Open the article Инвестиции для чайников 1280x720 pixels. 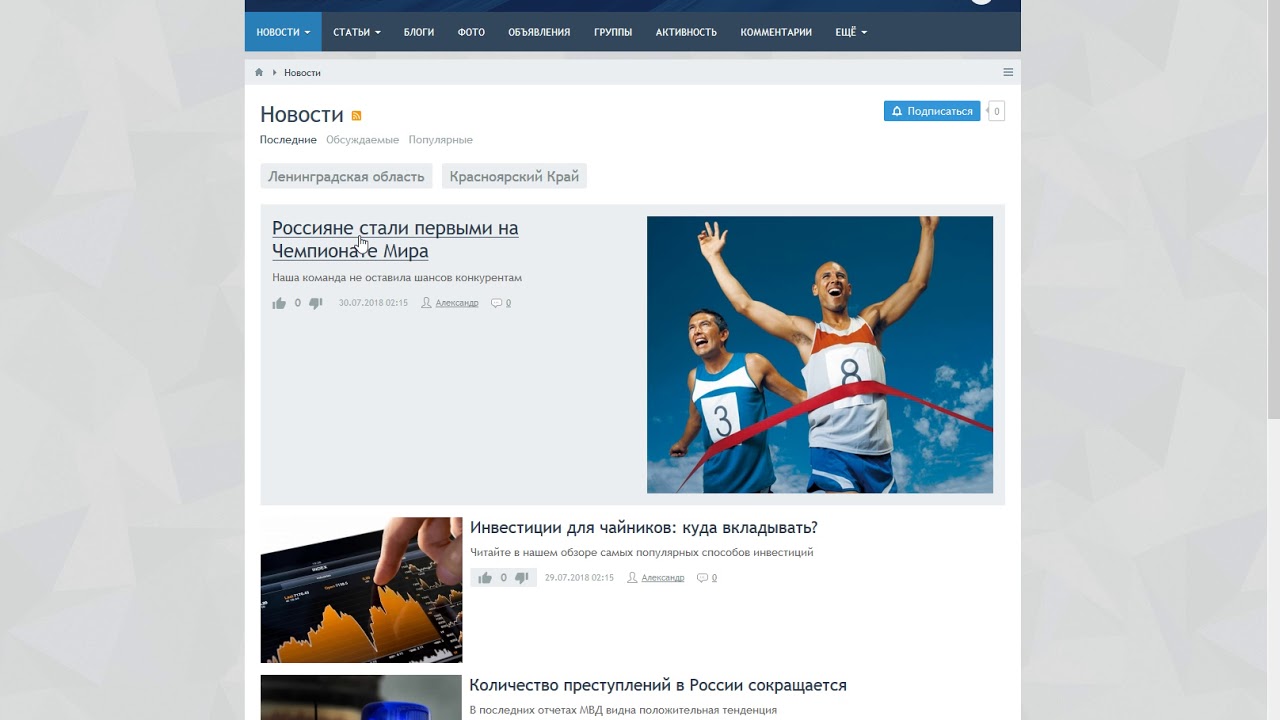pyautogui.click(x=644, y=528)
